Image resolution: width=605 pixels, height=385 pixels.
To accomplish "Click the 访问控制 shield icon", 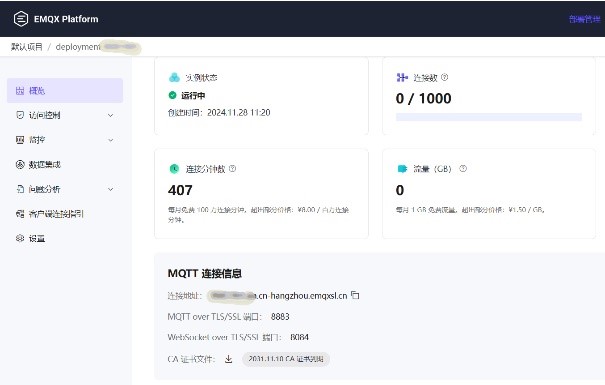I will coord(20,115).
